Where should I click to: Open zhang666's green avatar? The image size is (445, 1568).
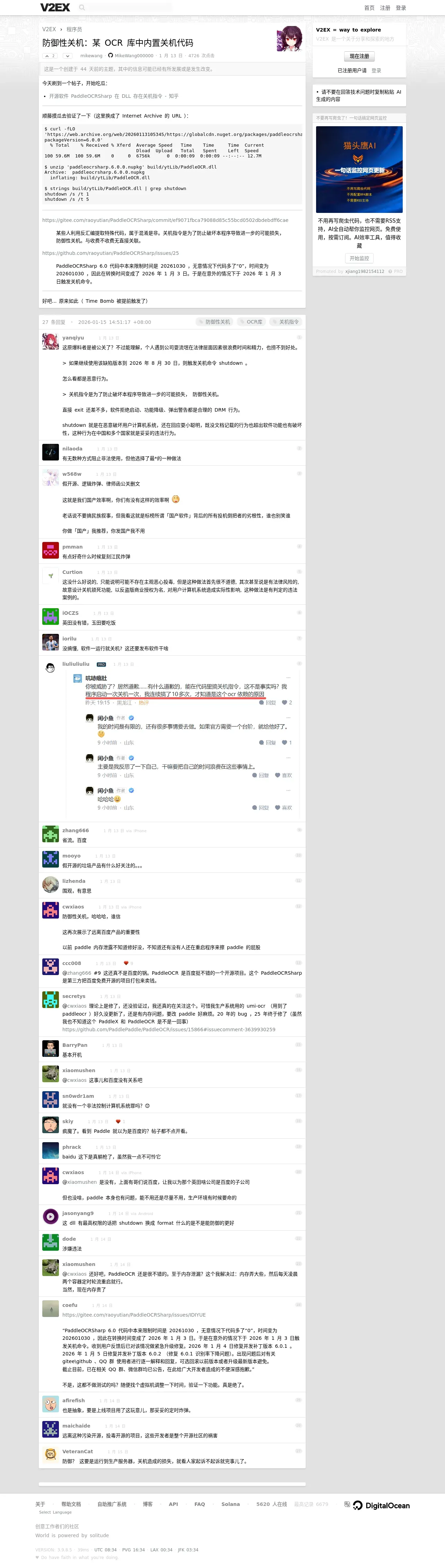click(50, 834)
